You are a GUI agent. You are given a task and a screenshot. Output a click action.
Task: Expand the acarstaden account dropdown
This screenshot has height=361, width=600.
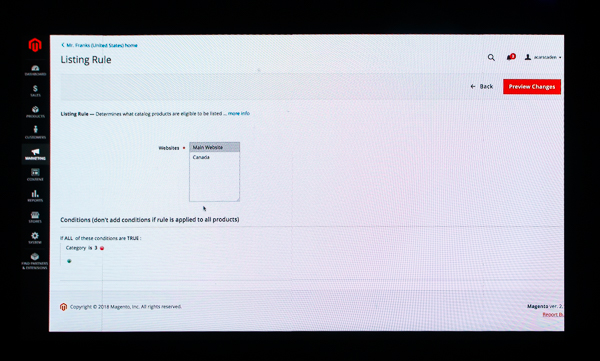(543, 57)
